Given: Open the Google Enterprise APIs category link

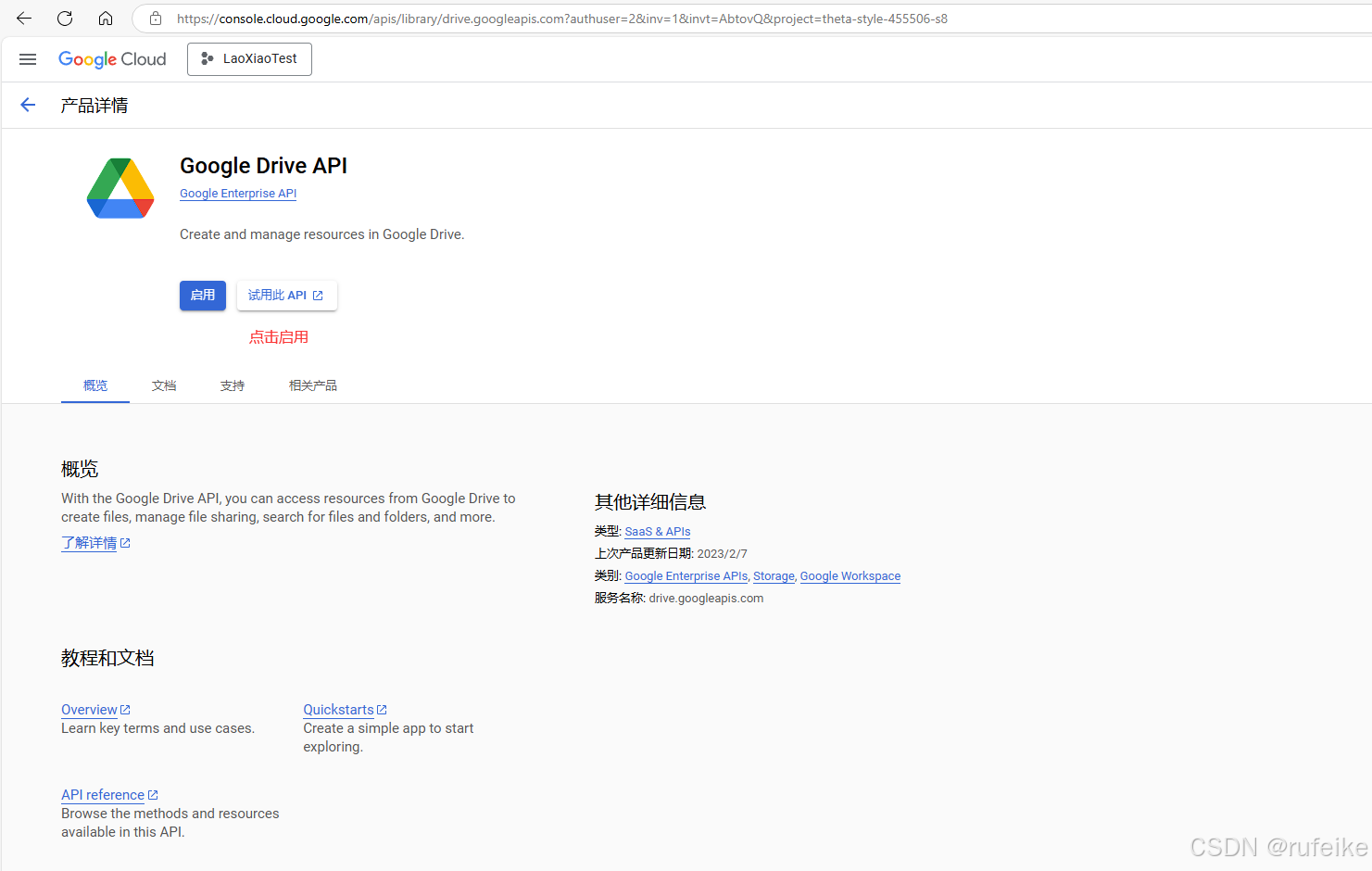Looking at the screenshot, I should click(x=686, y=576).
